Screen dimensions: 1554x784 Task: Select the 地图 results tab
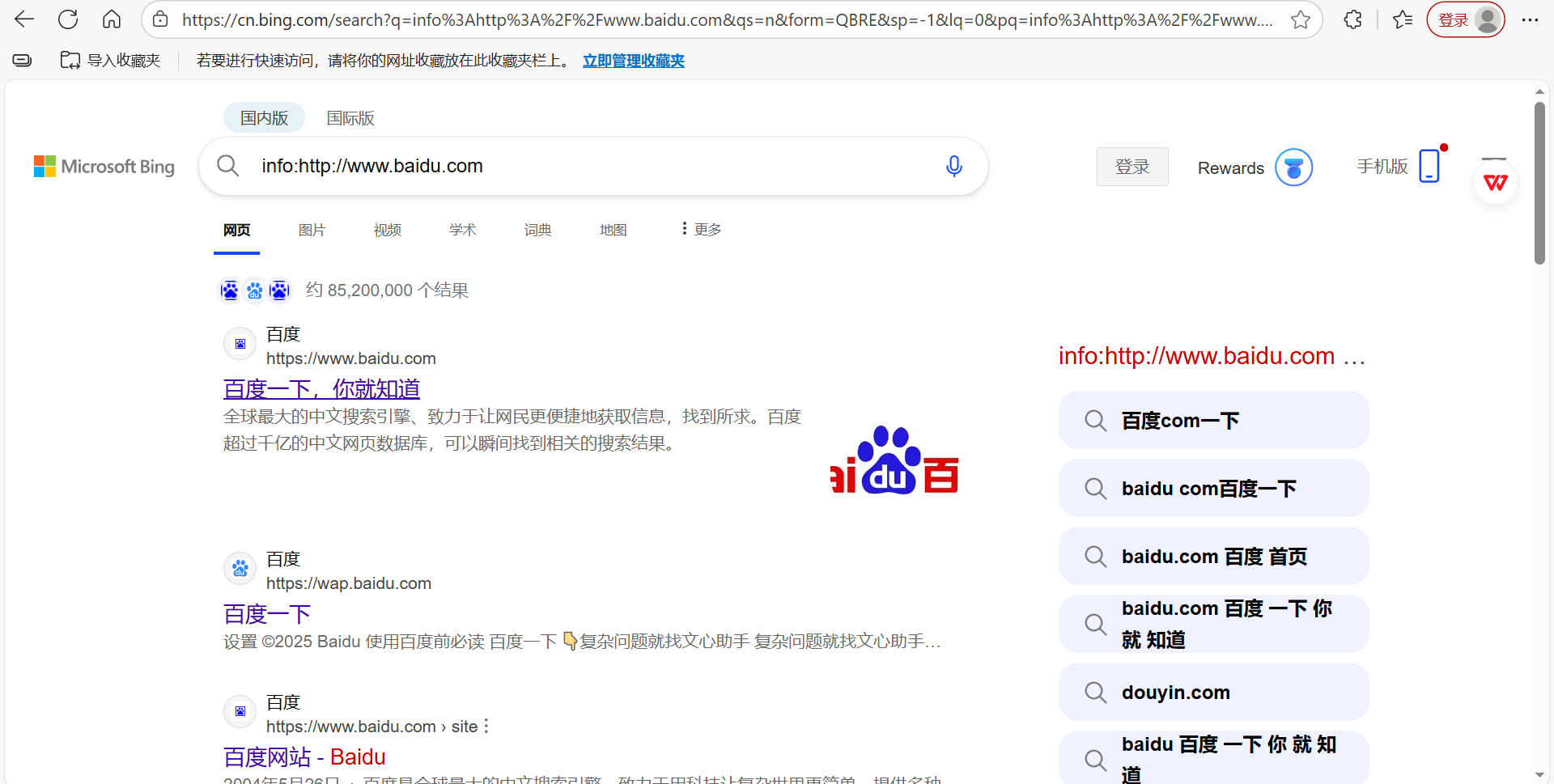click(614, 230)
